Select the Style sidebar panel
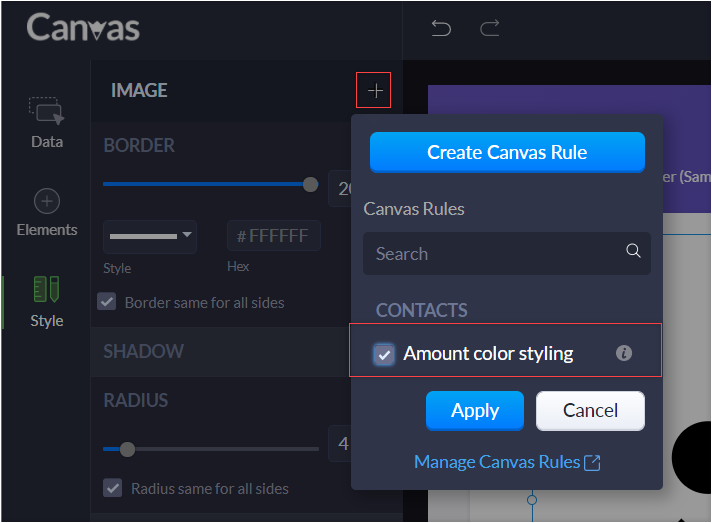Image resolution: width=712 pixels, height=523 pixels. (47, 301)
